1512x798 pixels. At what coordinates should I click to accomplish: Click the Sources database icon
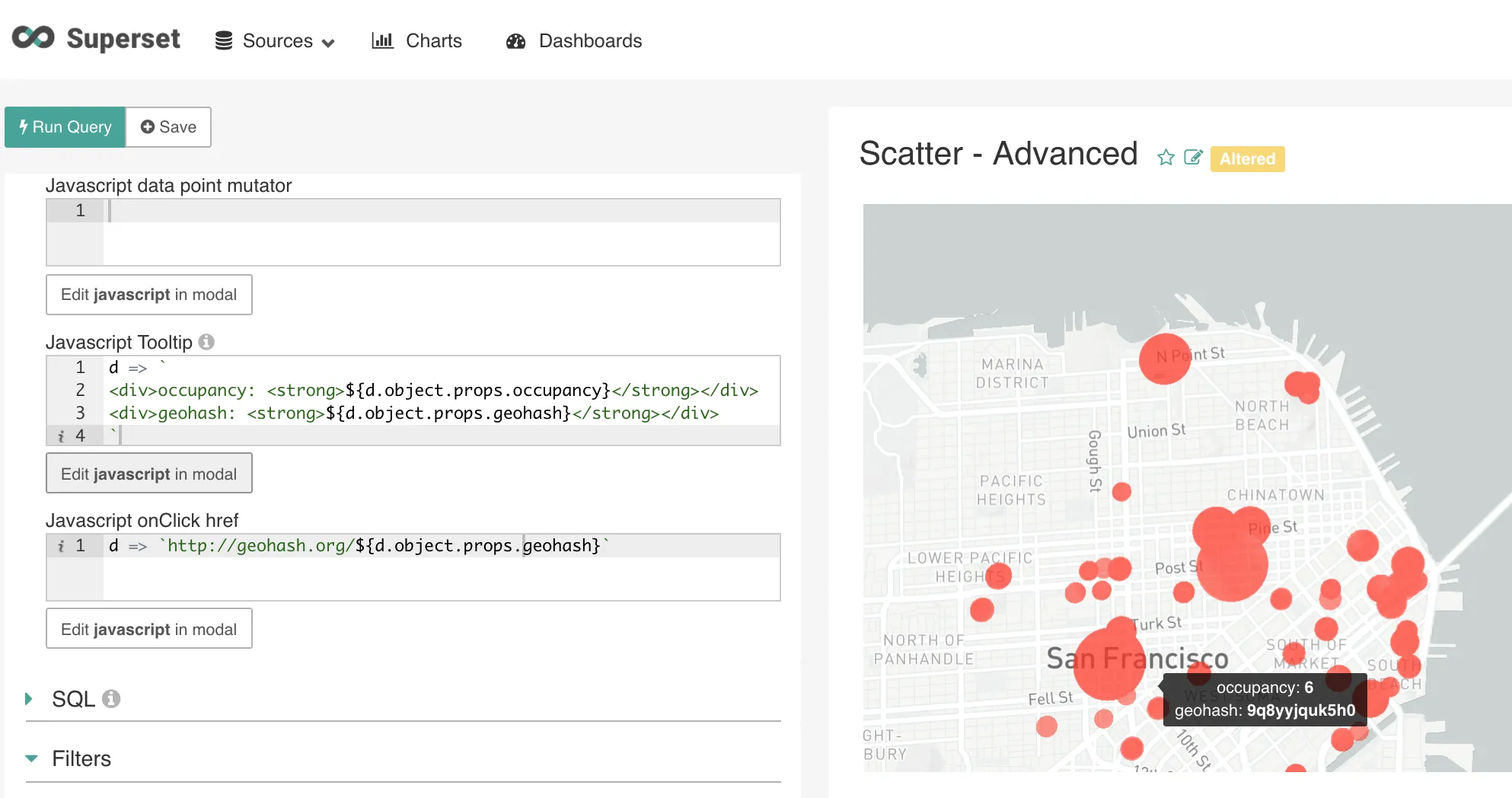point(223,41)
